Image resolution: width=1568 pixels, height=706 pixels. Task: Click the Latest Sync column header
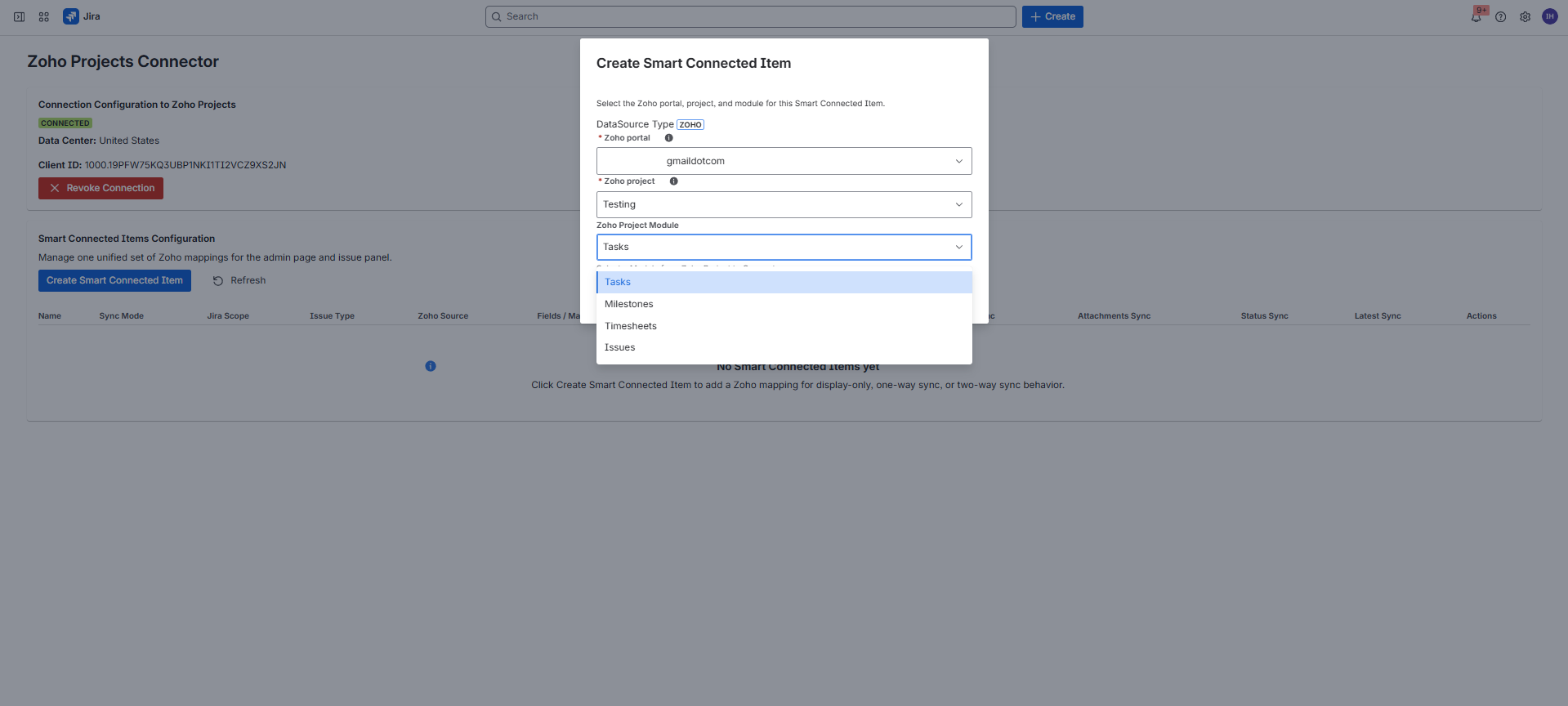click(x=1378, y=316)
